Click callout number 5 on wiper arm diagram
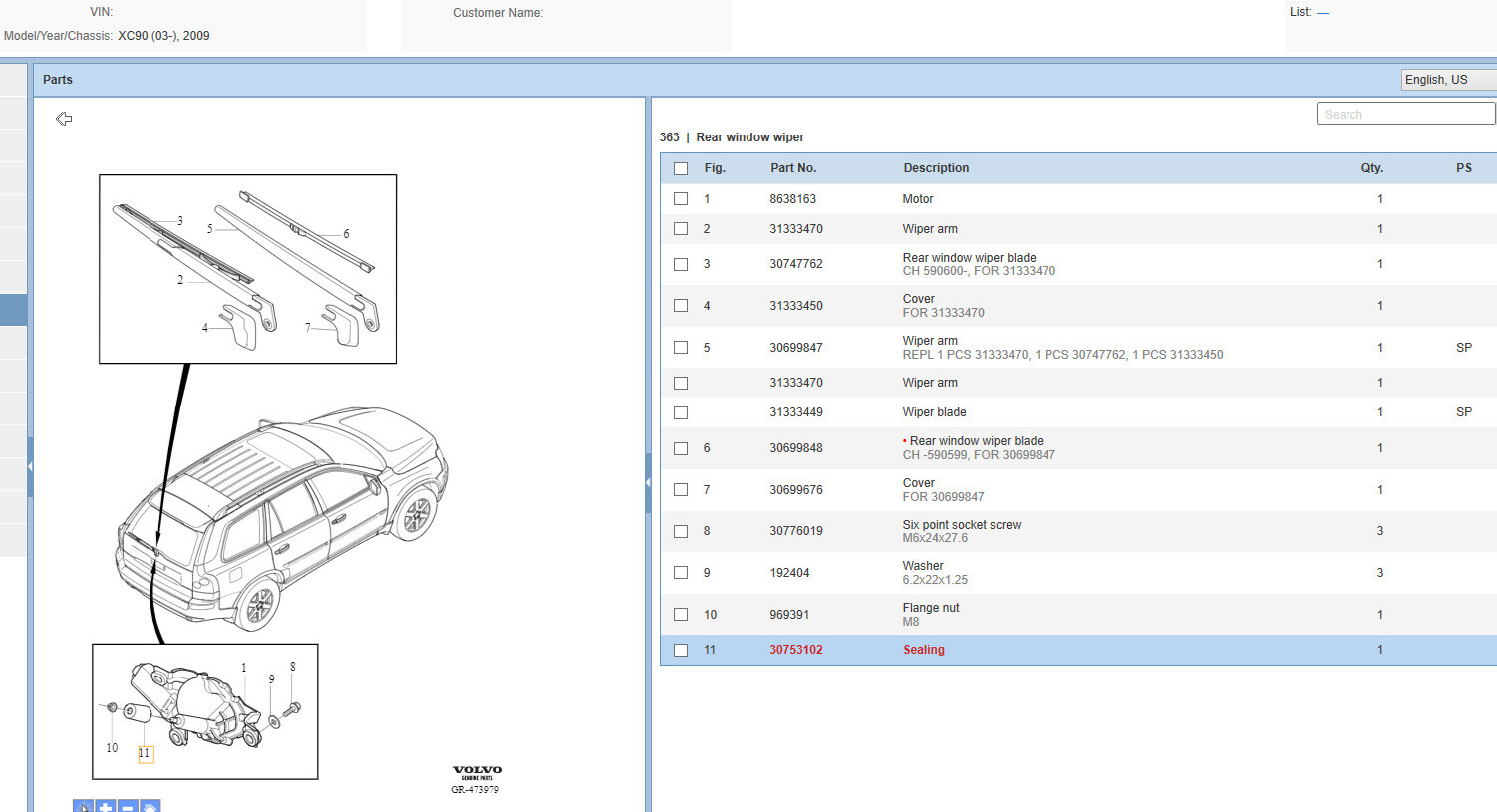This screenshot has width=1497, height=812. 209,229
